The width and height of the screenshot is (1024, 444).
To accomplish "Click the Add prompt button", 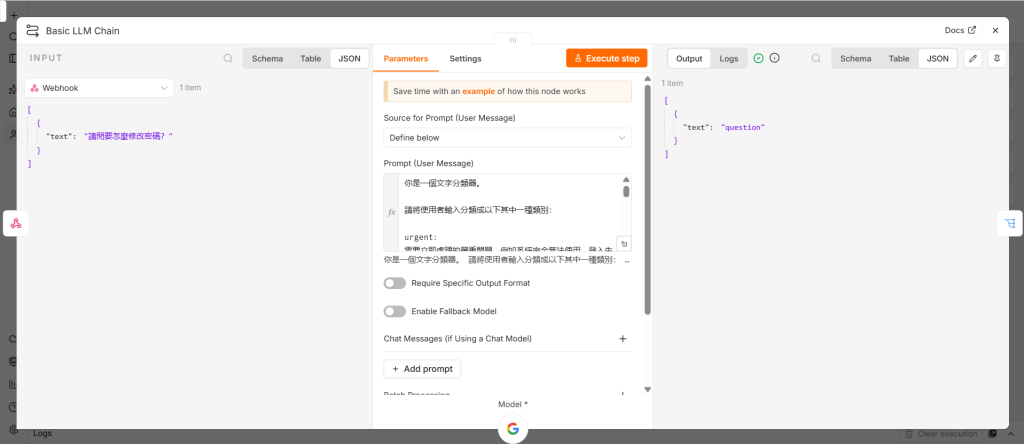I will click(x=423, y=369).
